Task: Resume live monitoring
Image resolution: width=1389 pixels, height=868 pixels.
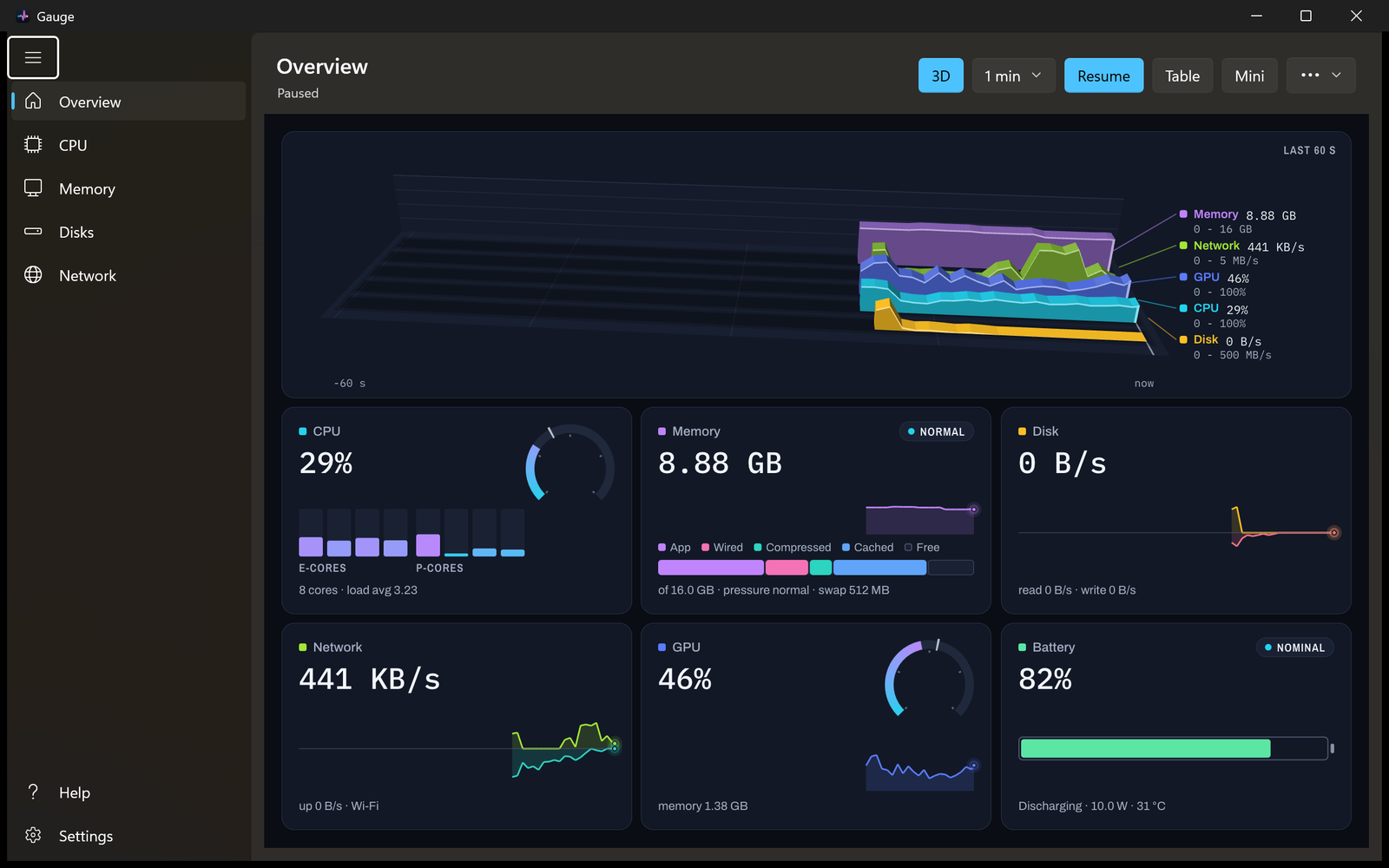Action: coord(1103,76)
